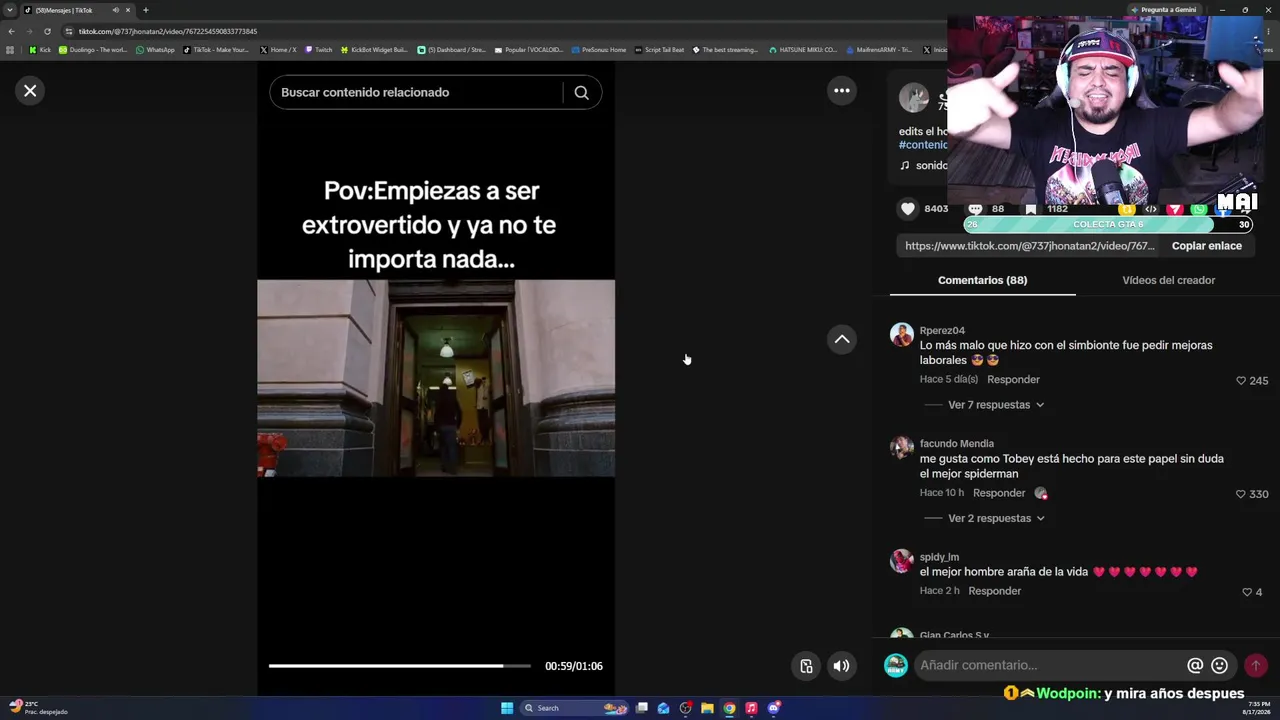
Task: Open Chrome apps grid icon
Action: click(x=10, y=50)
